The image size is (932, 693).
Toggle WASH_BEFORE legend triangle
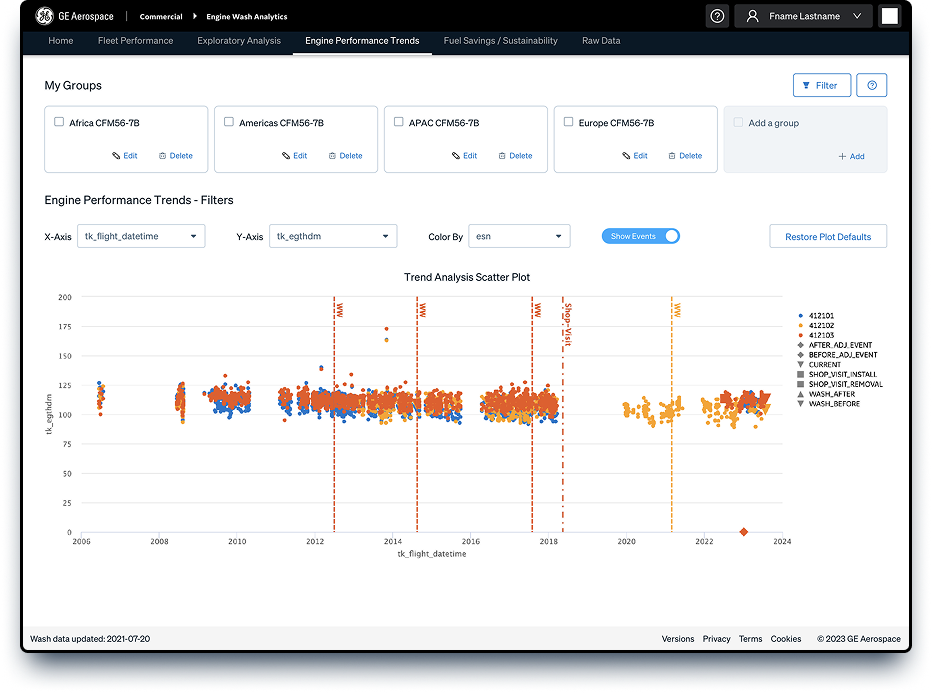click(801, 404)
